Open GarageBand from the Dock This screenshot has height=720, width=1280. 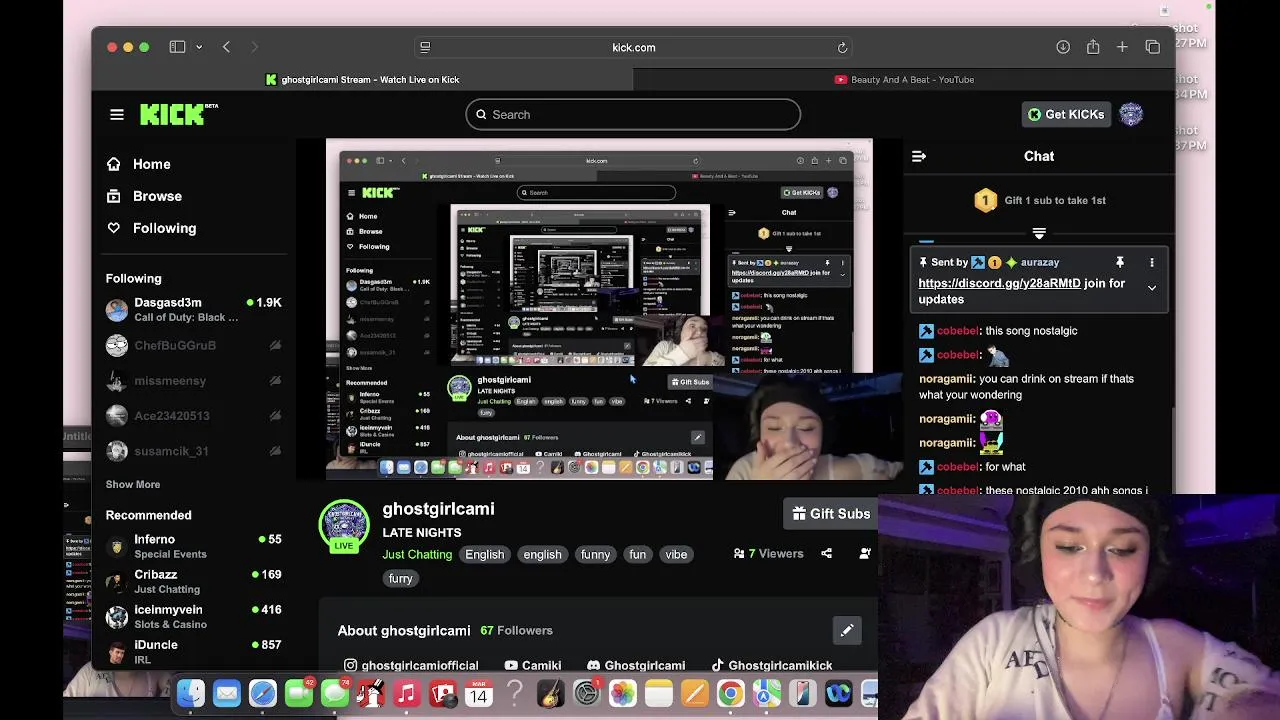pos(550,693)
